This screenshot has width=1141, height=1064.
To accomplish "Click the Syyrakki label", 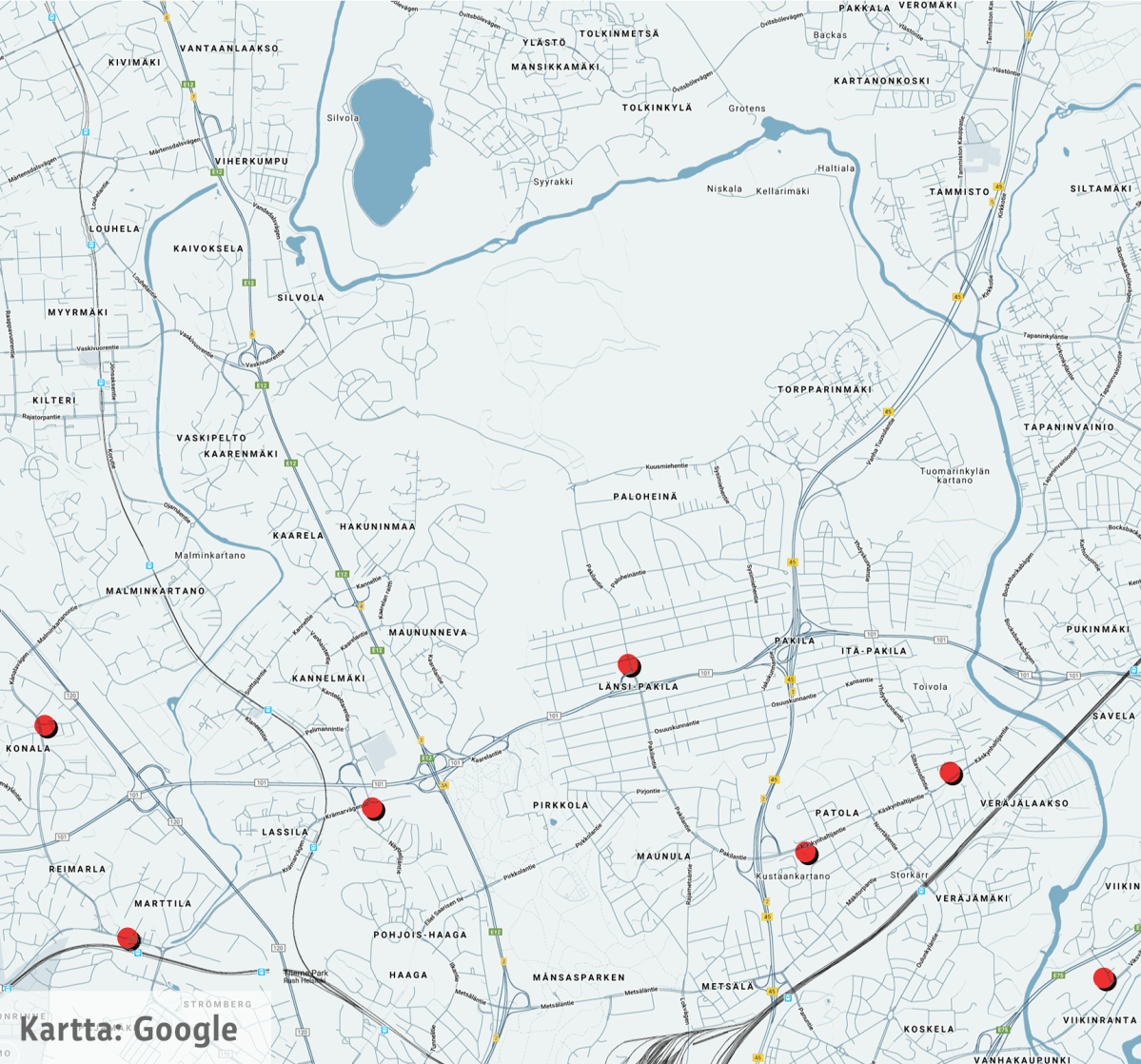I will (553, 182).
